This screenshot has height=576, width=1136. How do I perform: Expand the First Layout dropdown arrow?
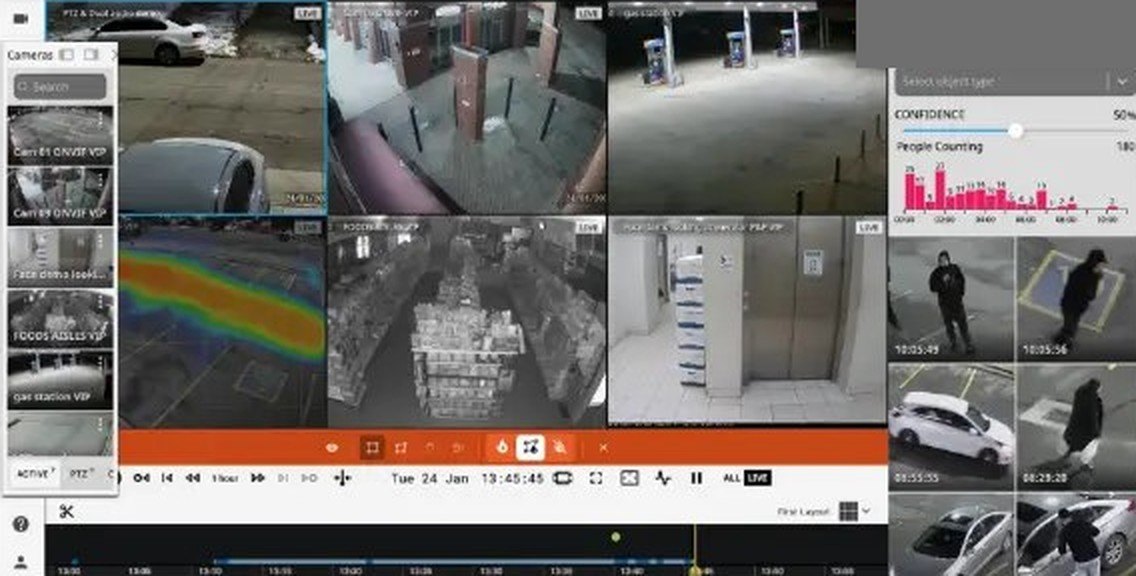(x=866, y=512)
